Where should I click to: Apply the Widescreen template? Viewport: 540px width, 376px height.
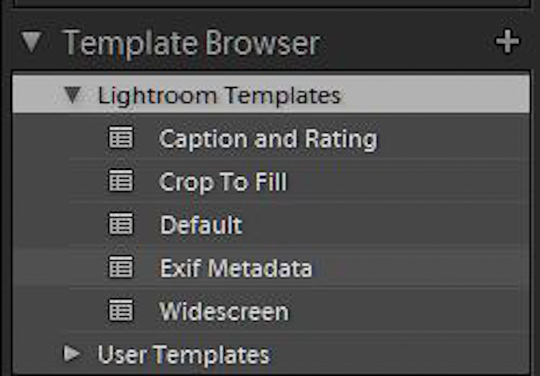tap(224, 312)
